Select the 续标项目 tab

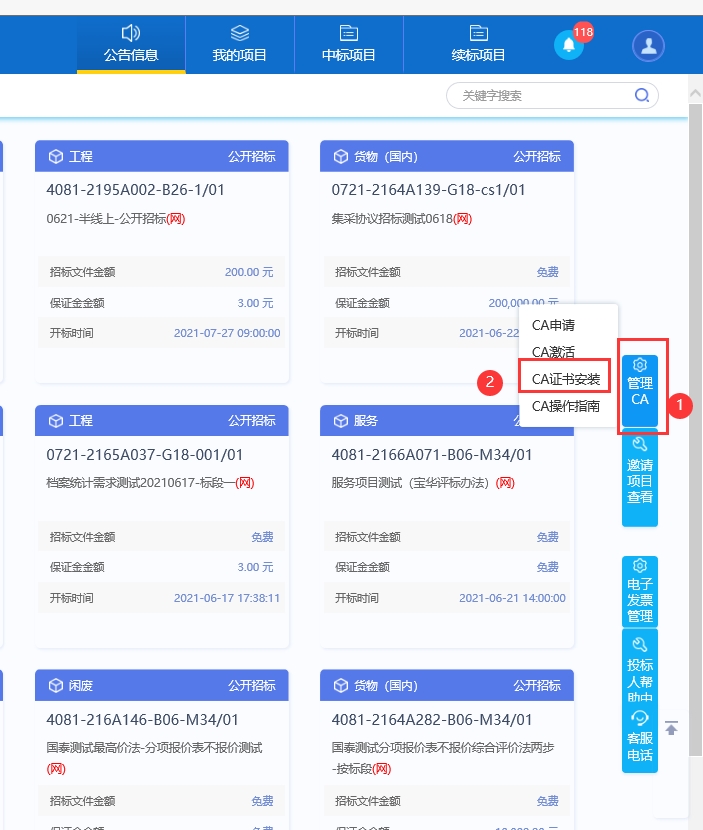click(479, 45)
